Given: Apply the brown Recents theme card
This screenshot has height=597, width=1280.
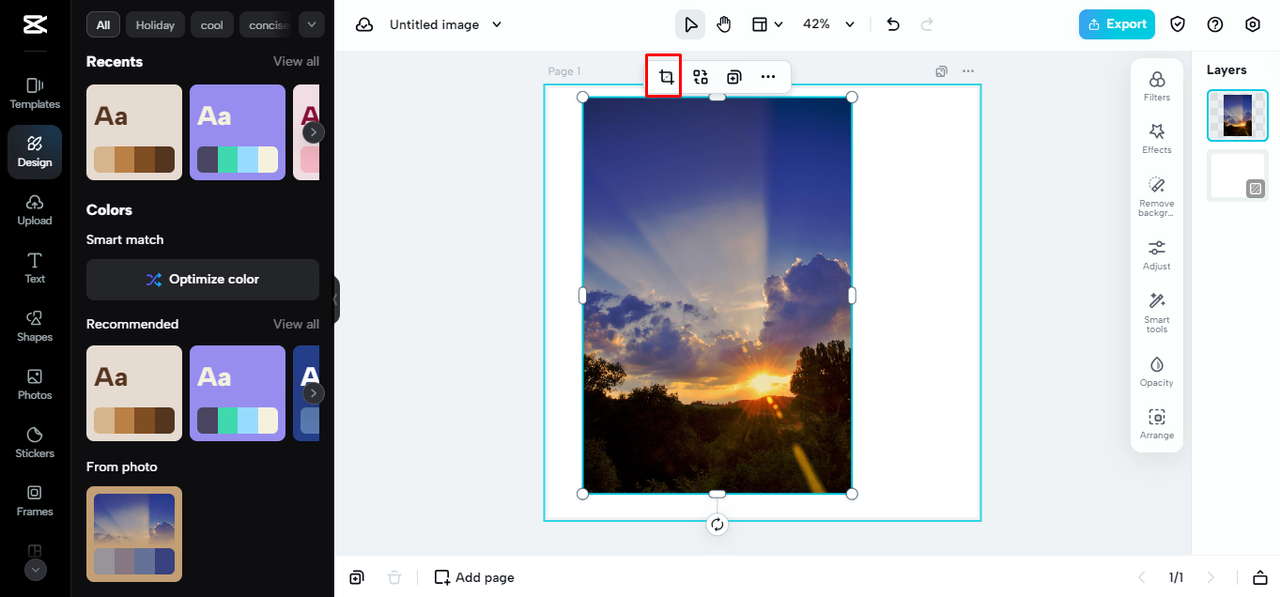Looking at the screenshot, I should [x=134, y=132].
